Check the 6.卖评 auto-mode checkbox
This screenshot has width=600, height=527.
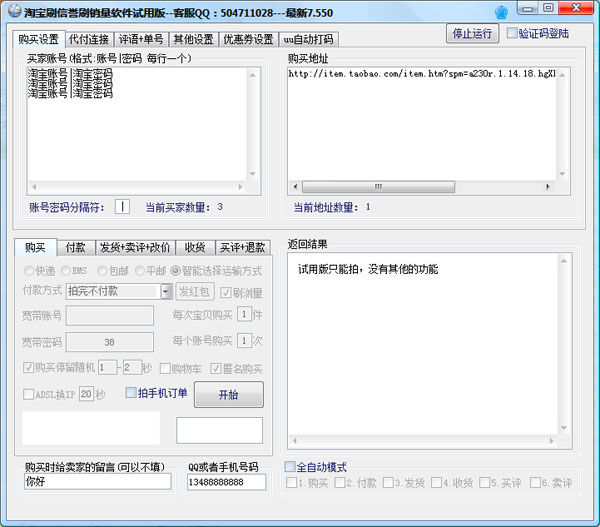(535, 483)
